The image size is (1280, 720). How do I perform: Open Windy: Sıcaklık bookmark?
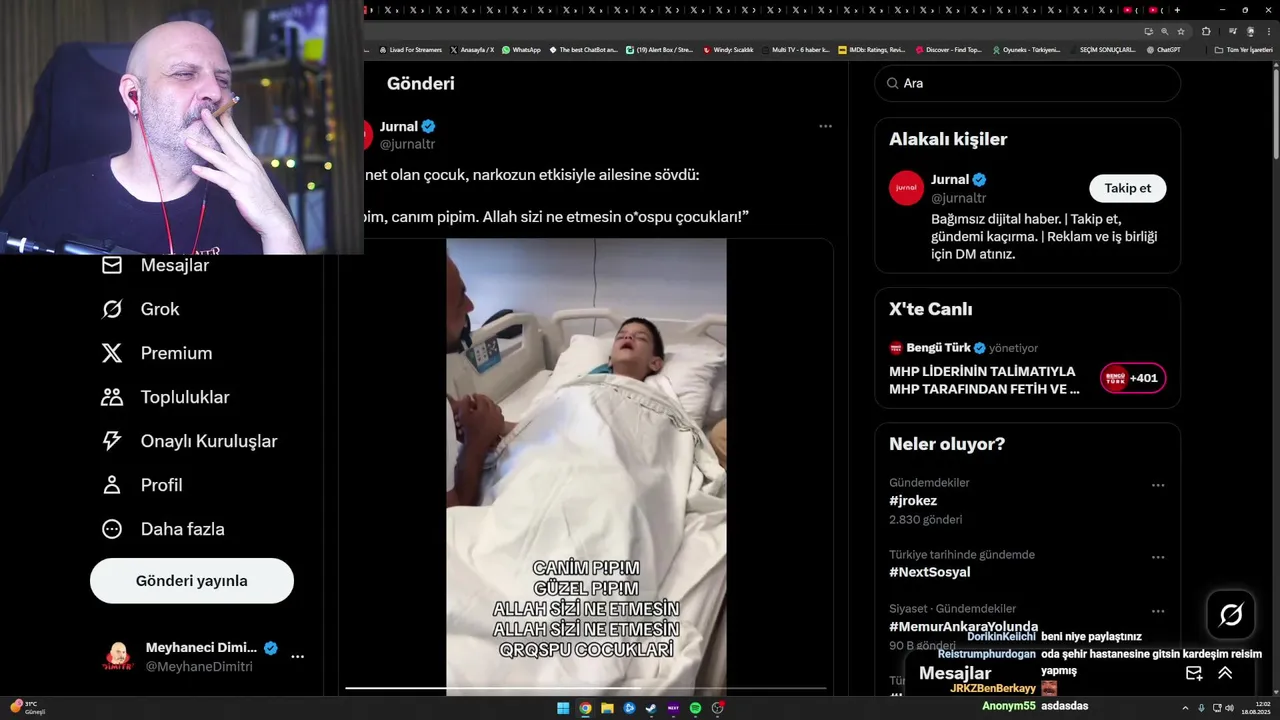coord(728,49)
